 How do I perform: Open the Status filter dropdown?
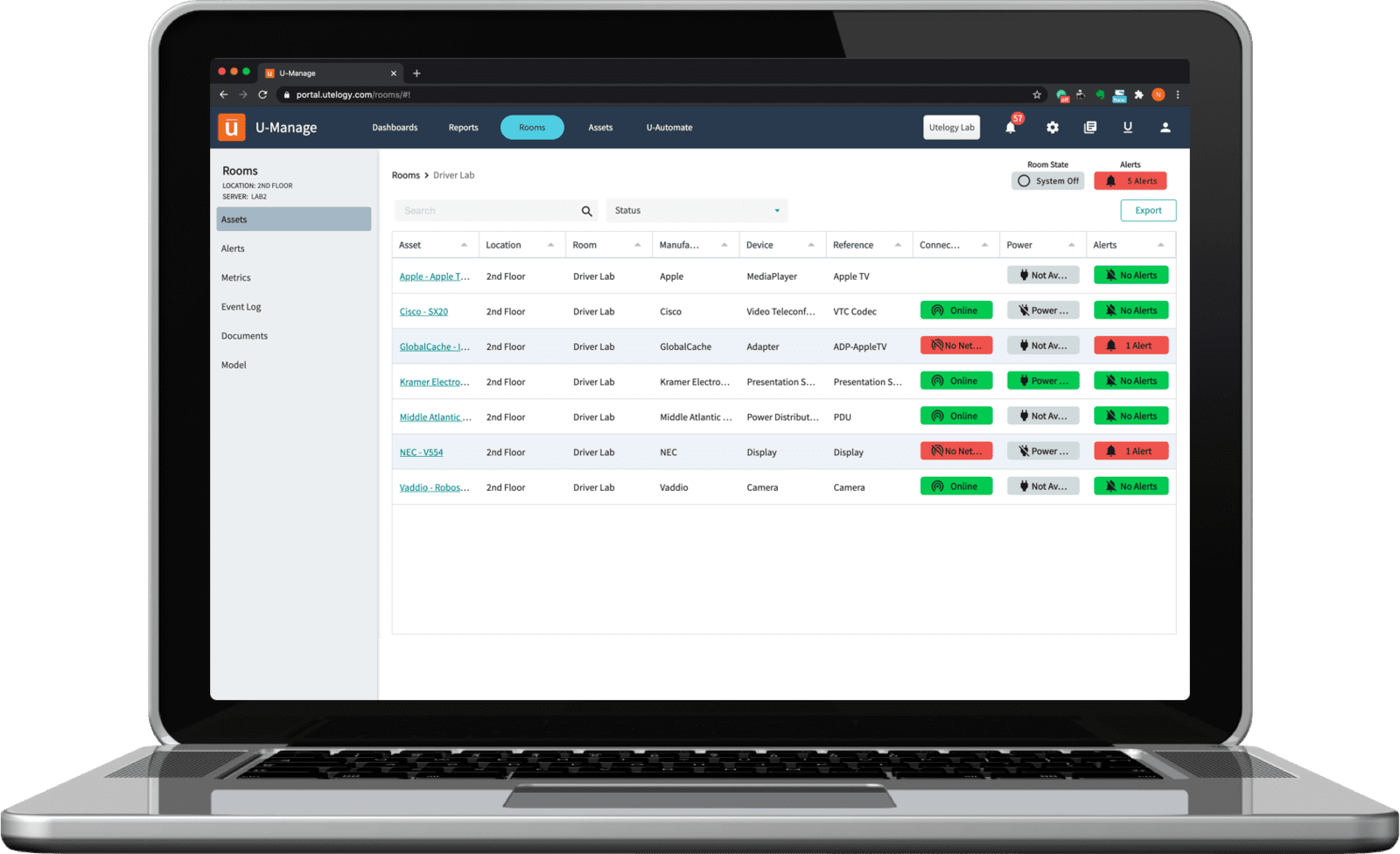pos(696,211)
